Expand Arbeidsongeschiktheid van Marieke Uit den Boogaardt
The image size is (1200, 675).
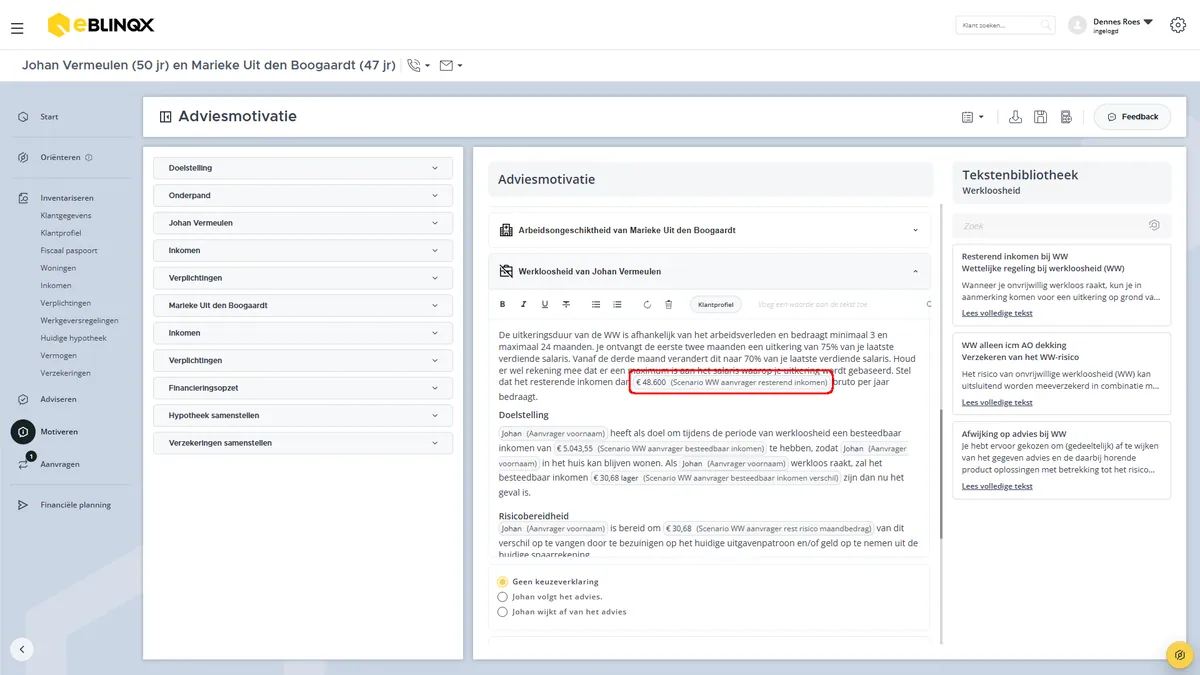(x=709, y=230)
